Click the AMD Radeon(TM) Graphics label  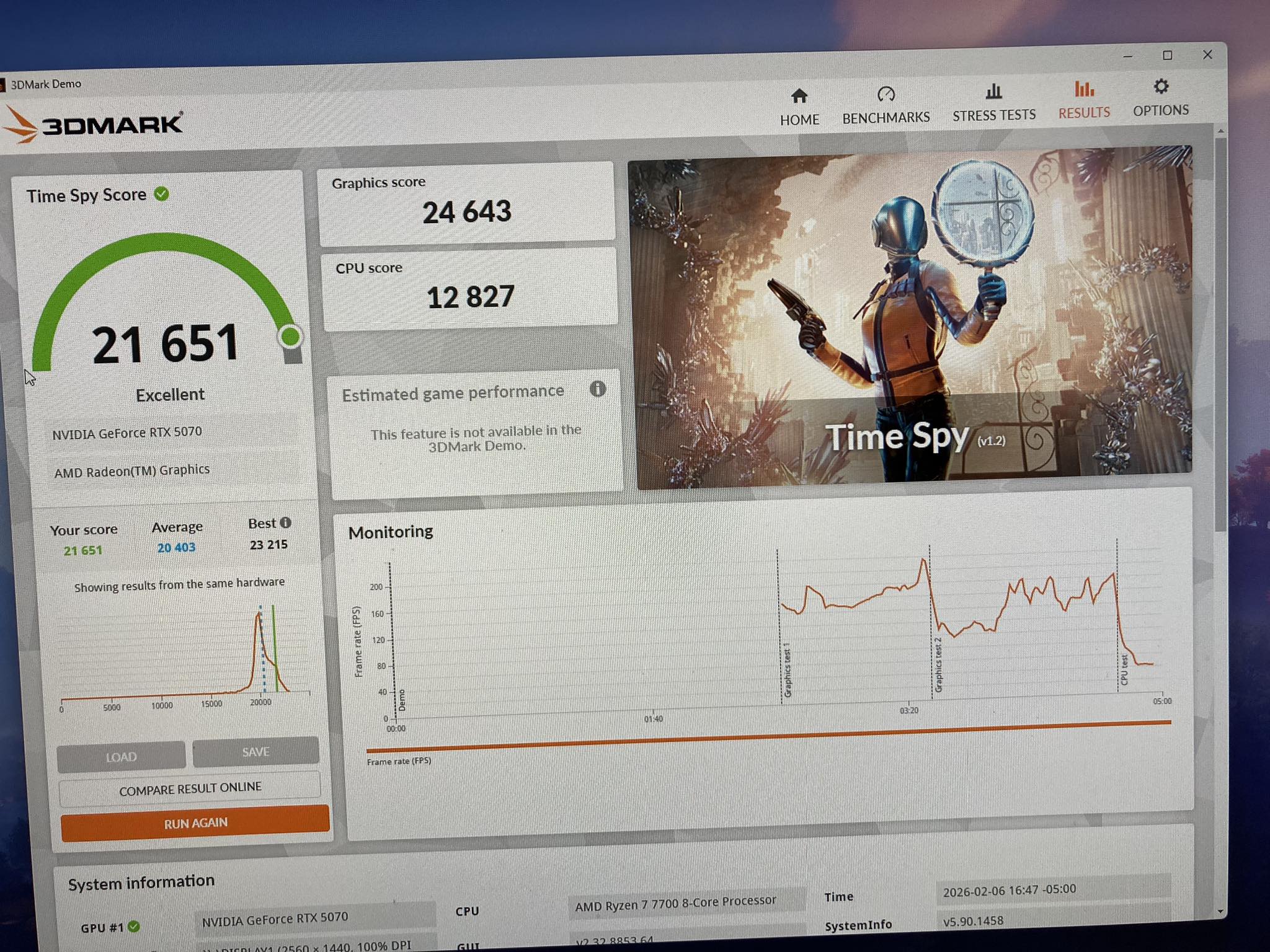(x=132, y=471)
